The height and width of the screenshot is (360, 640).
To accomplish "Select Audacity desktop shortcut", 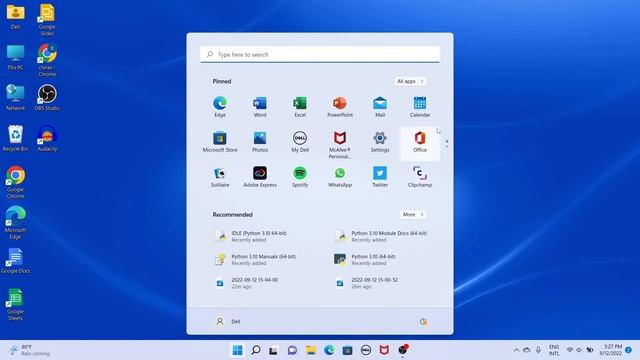I will [x=47, y=138].
